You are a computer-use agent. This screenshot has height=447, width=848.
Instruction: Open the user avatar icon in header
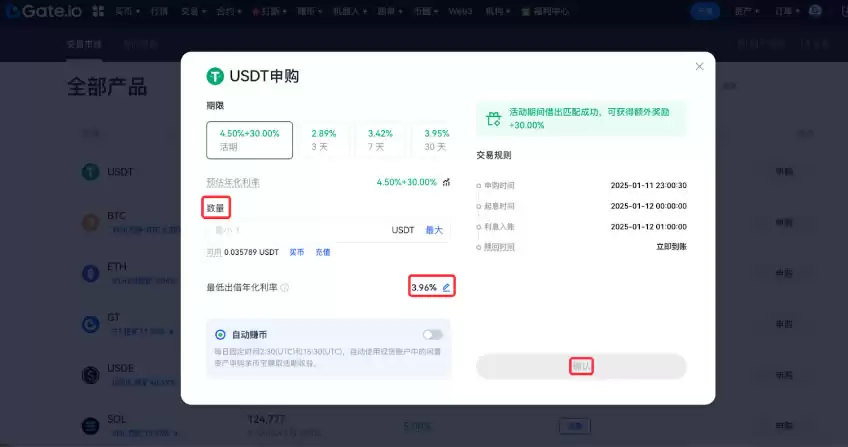(815, 11)
